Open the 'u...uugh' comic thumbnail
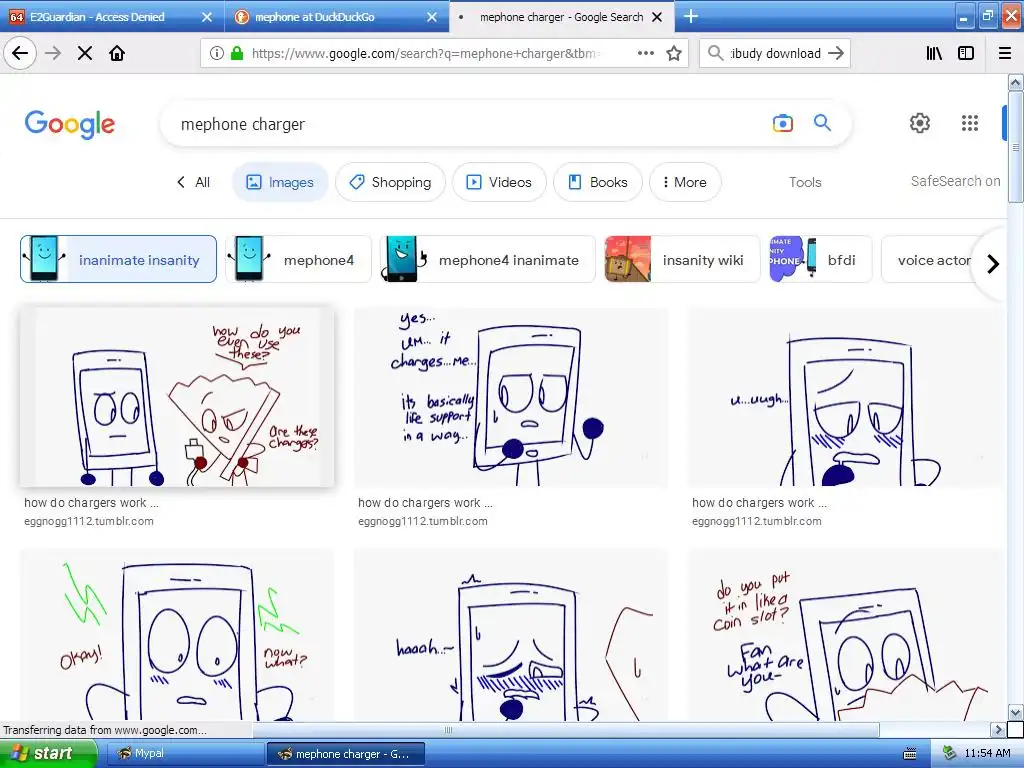This screenshot has width=1024, height=768. [x=845, y=397]
